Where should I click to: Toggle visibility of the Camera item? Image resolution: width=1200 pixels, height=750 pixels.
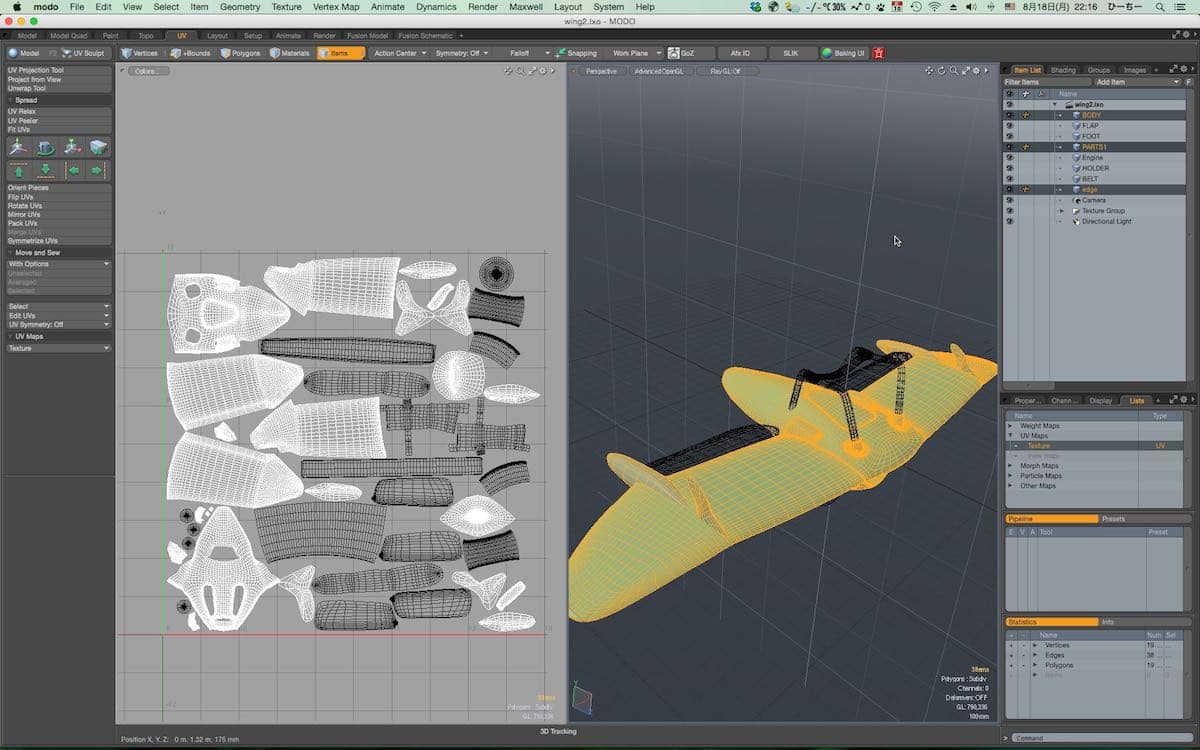1009,200
